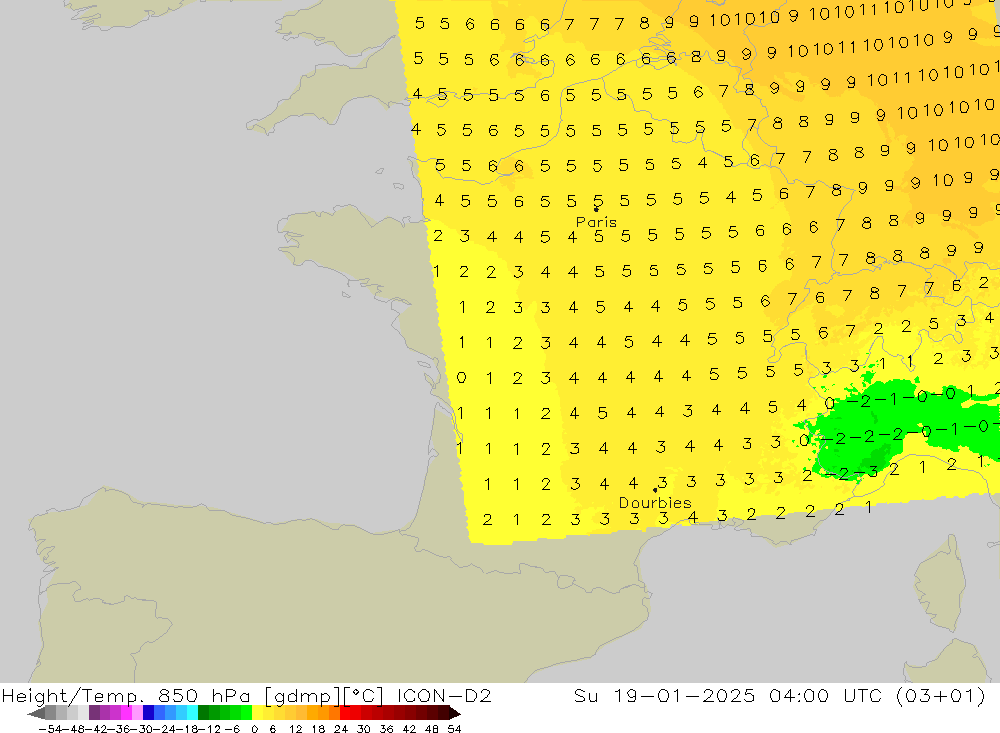This screenshot has height=733, width=1000.
Task: Click the right arrow end of color scale
Action: 455,713
